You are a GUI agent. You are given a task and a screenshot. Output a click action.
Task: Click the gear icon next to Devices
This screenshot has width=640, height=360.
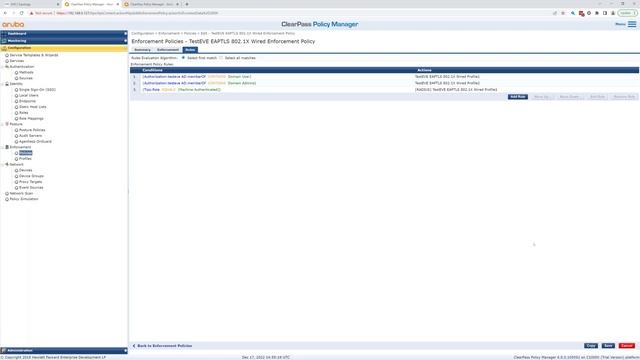(x=16, y=170)
